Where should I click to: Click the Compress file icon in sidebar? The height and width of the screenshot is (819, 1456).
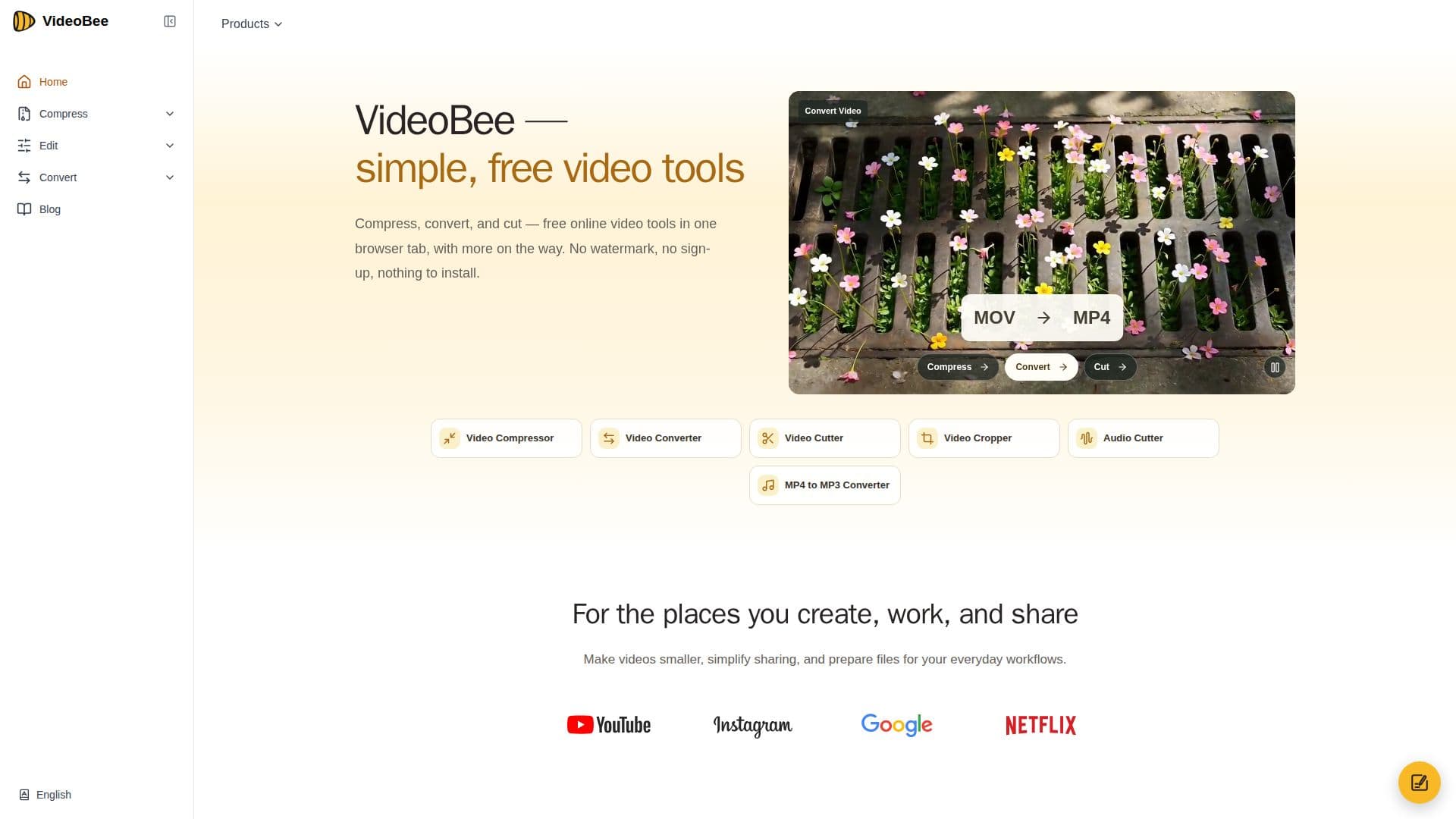(x=24, y=114)
